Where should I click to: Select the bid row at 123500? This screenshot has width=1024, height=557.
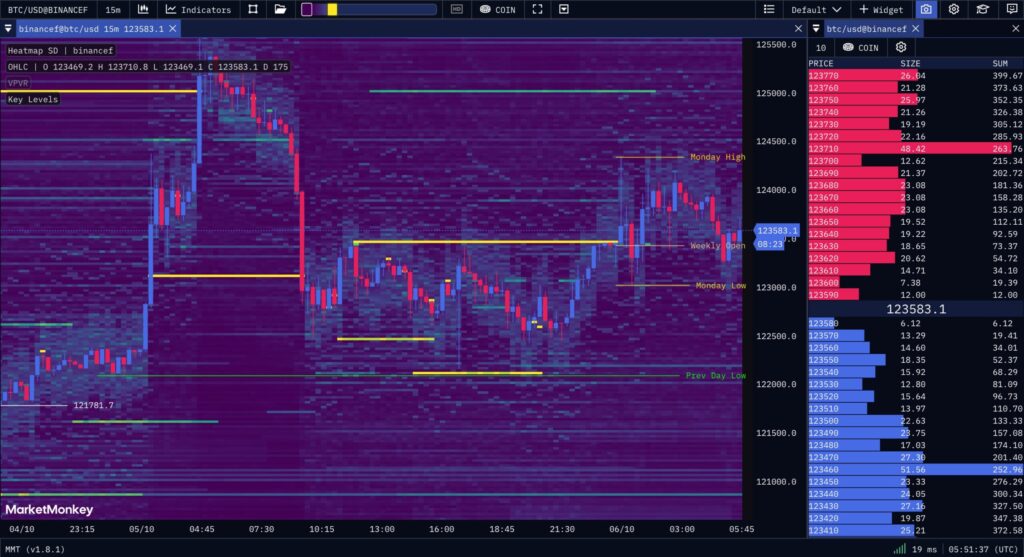tap(916, 421)
